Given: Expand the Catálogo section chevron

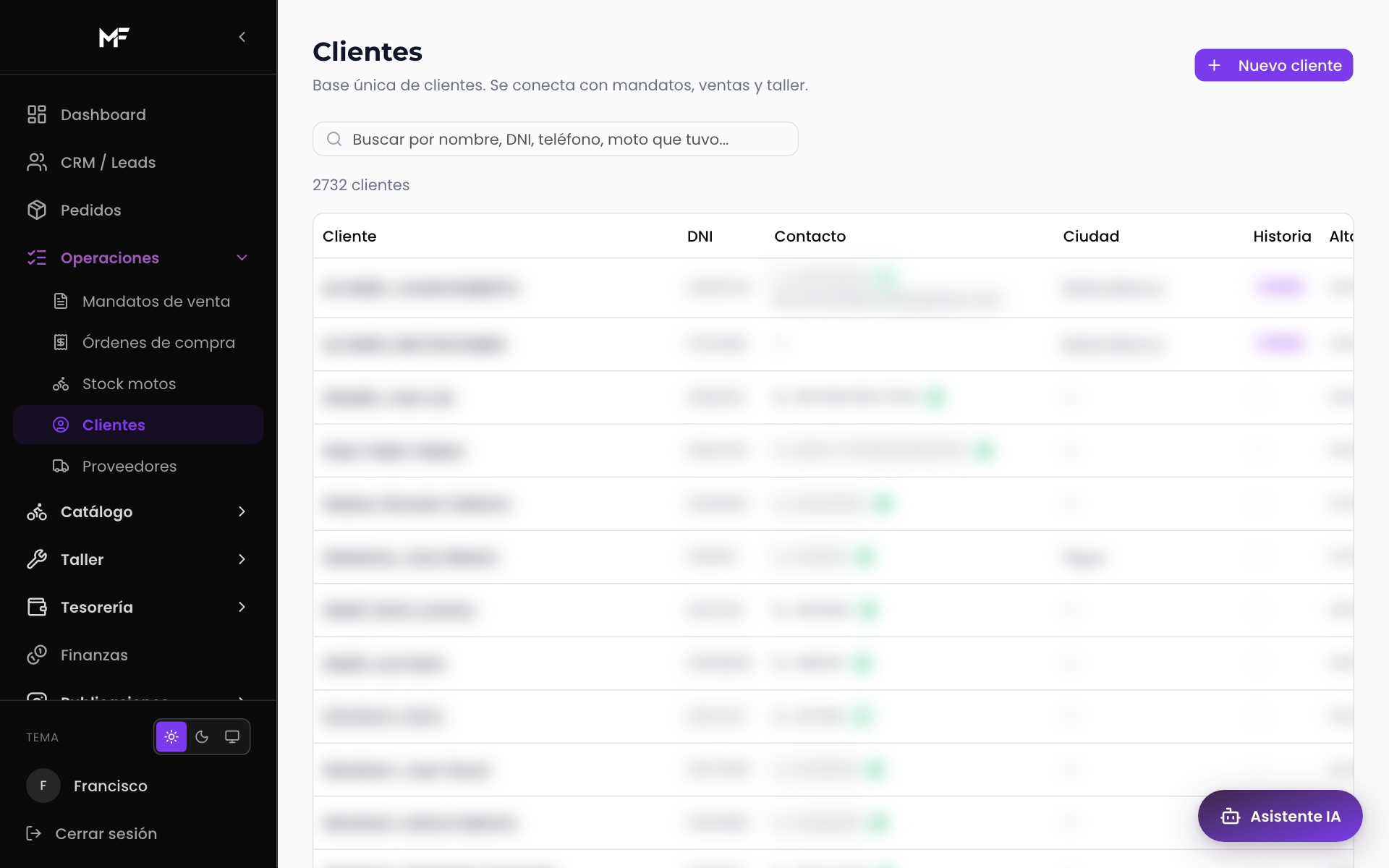Looking at the screenshot, I should point(242,511).
